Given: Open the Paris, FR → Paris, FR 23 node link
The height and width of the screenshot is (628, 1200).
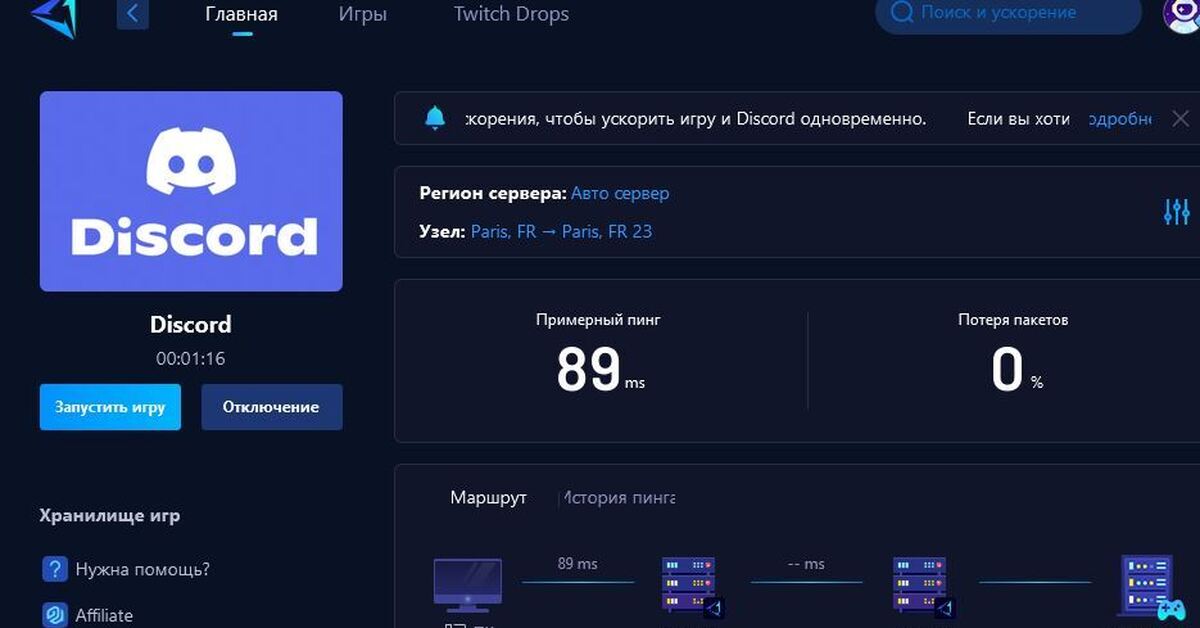Looking at the screenshot, I should coord(561,231).
